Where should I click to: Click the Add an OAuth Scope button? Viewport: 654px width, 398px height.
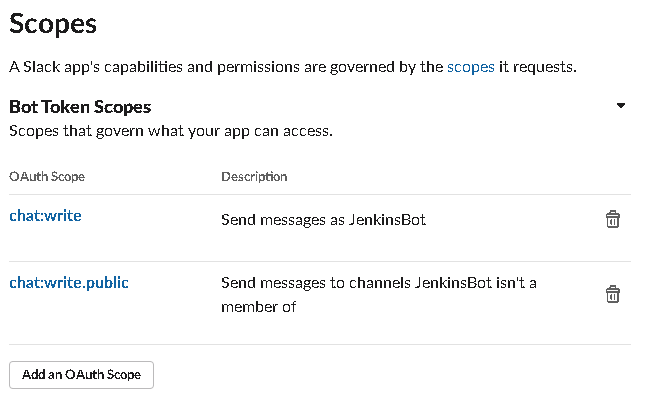(81, 375)
